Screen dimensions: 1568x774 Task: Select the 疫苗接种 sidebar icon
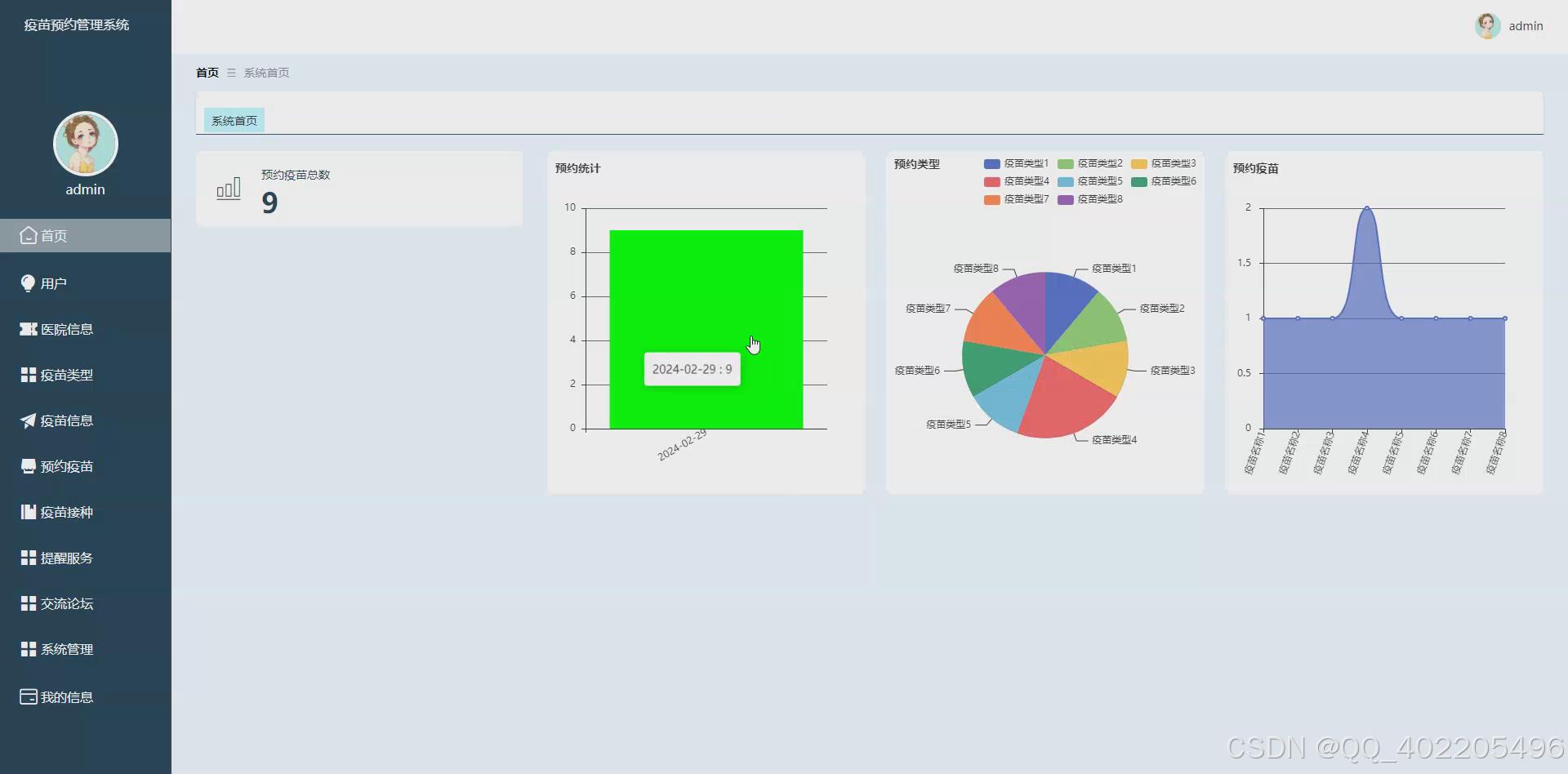(27, 512)
